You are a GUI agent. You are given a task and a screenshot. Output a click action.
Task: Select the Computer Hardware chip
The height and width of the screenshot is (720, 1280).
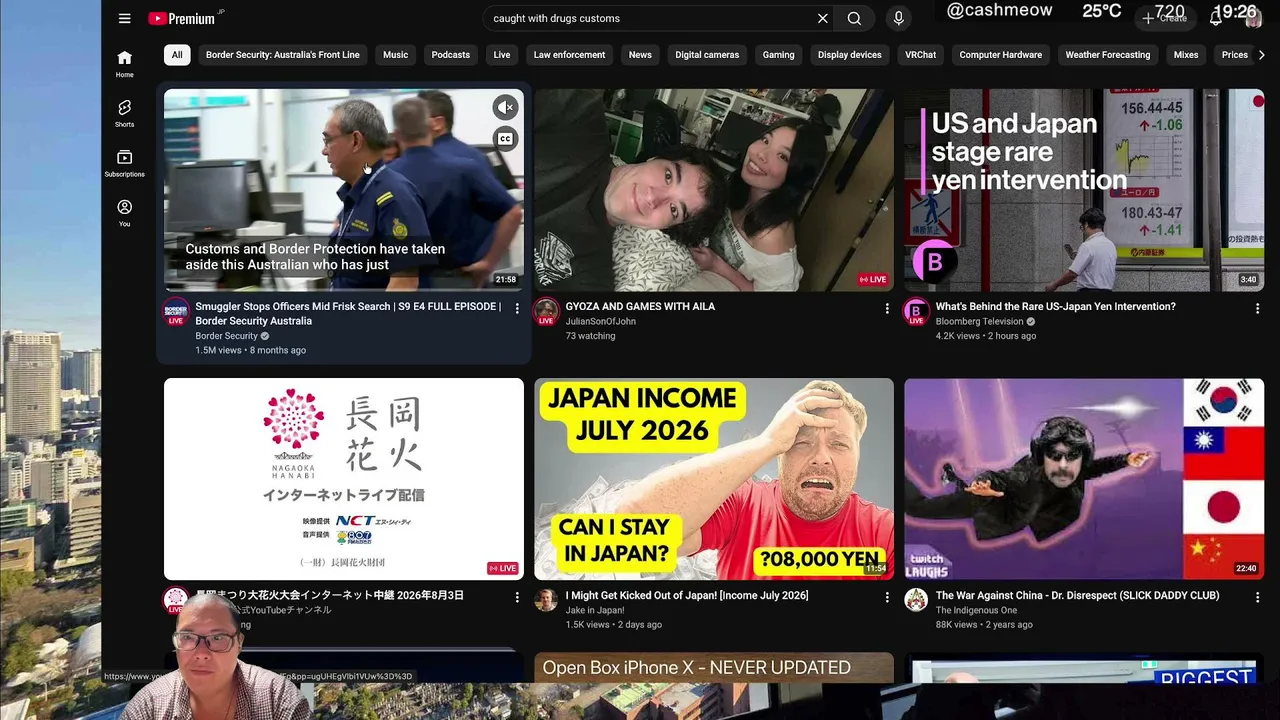tap(1000, 55)
